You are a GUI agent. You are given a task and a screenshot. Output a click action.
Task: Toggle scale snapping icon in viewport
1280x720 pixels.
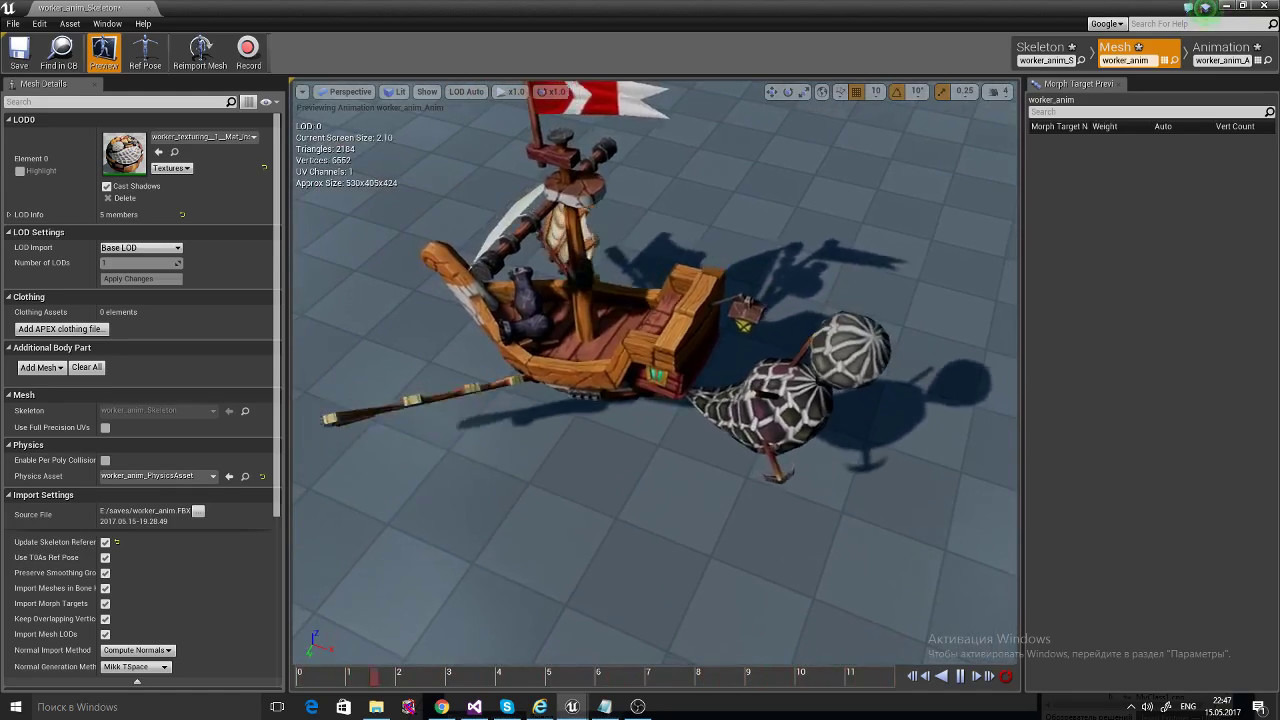coord(942,92)
